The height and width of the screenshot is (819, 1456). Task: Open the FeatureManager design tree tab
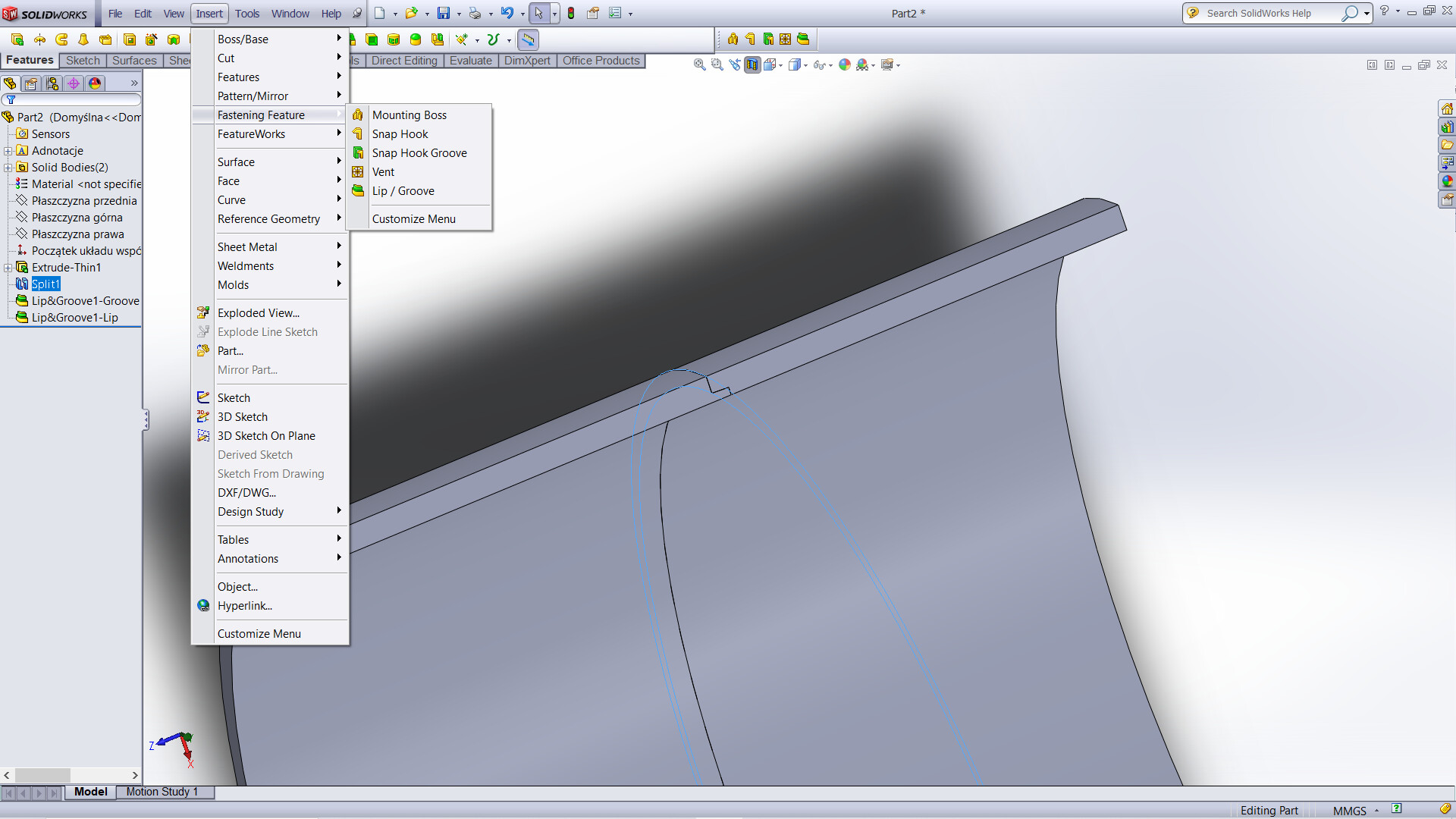(x=10, y=83)
